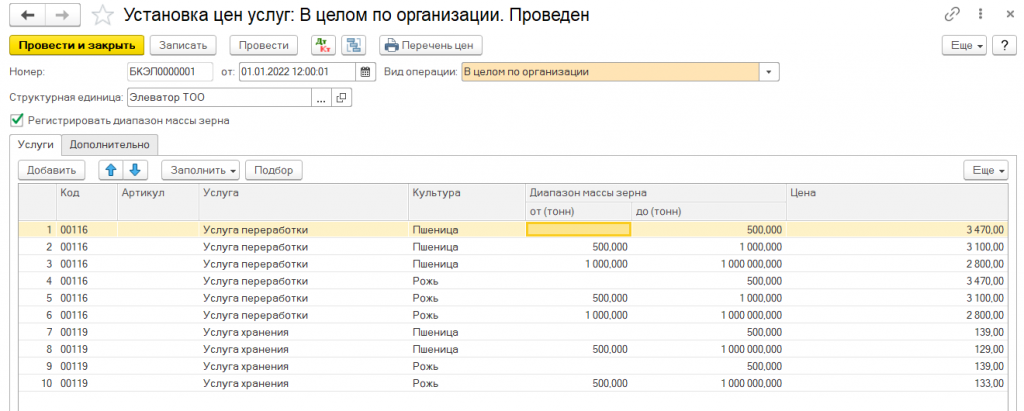1024x411 pixels.
Task: Move table row up with arrow
Action: [x=113, y=170]
